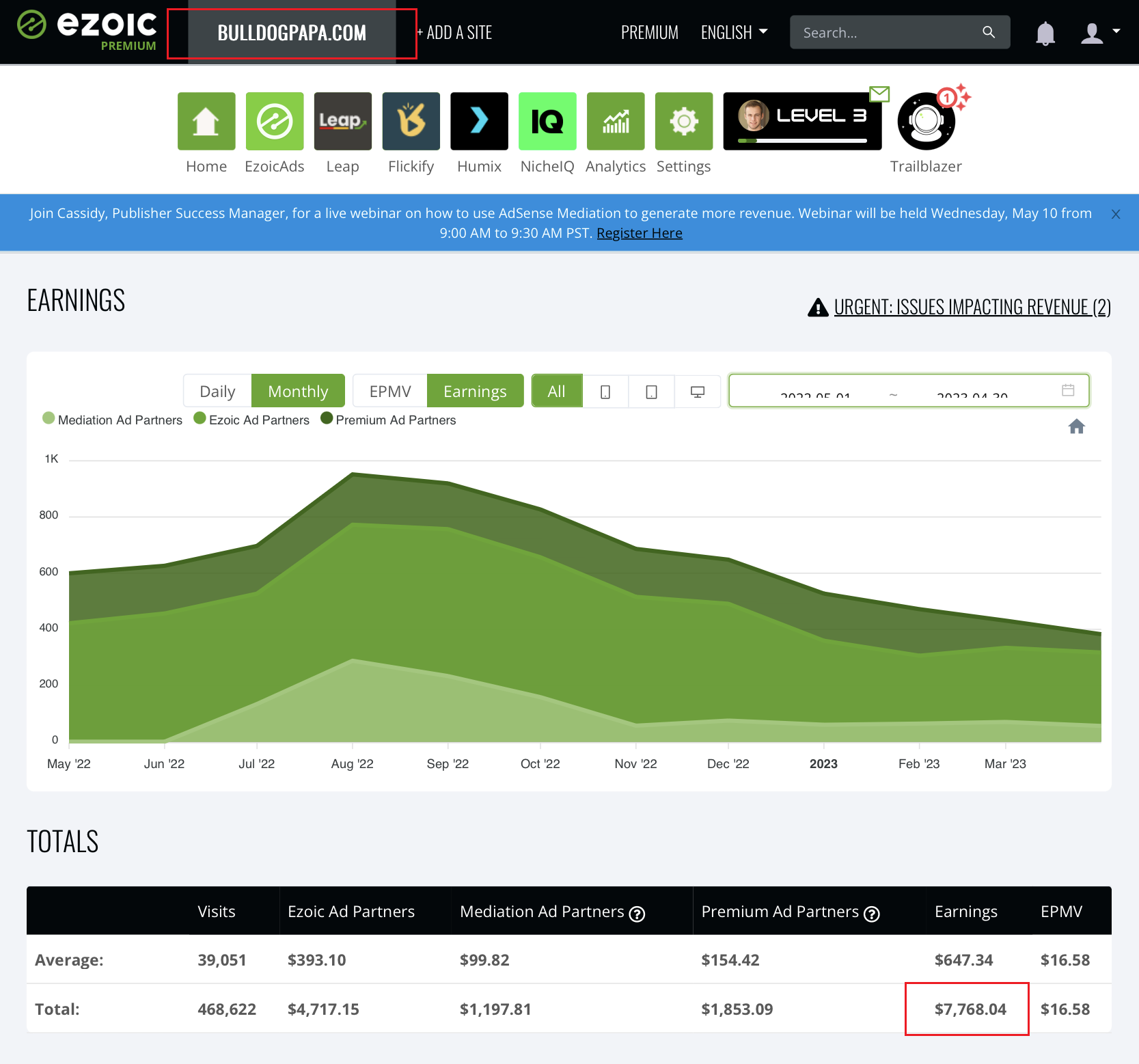1139x1064 pixels.
Task: Click the Aug '22 axis label
Action: (353, 764)
